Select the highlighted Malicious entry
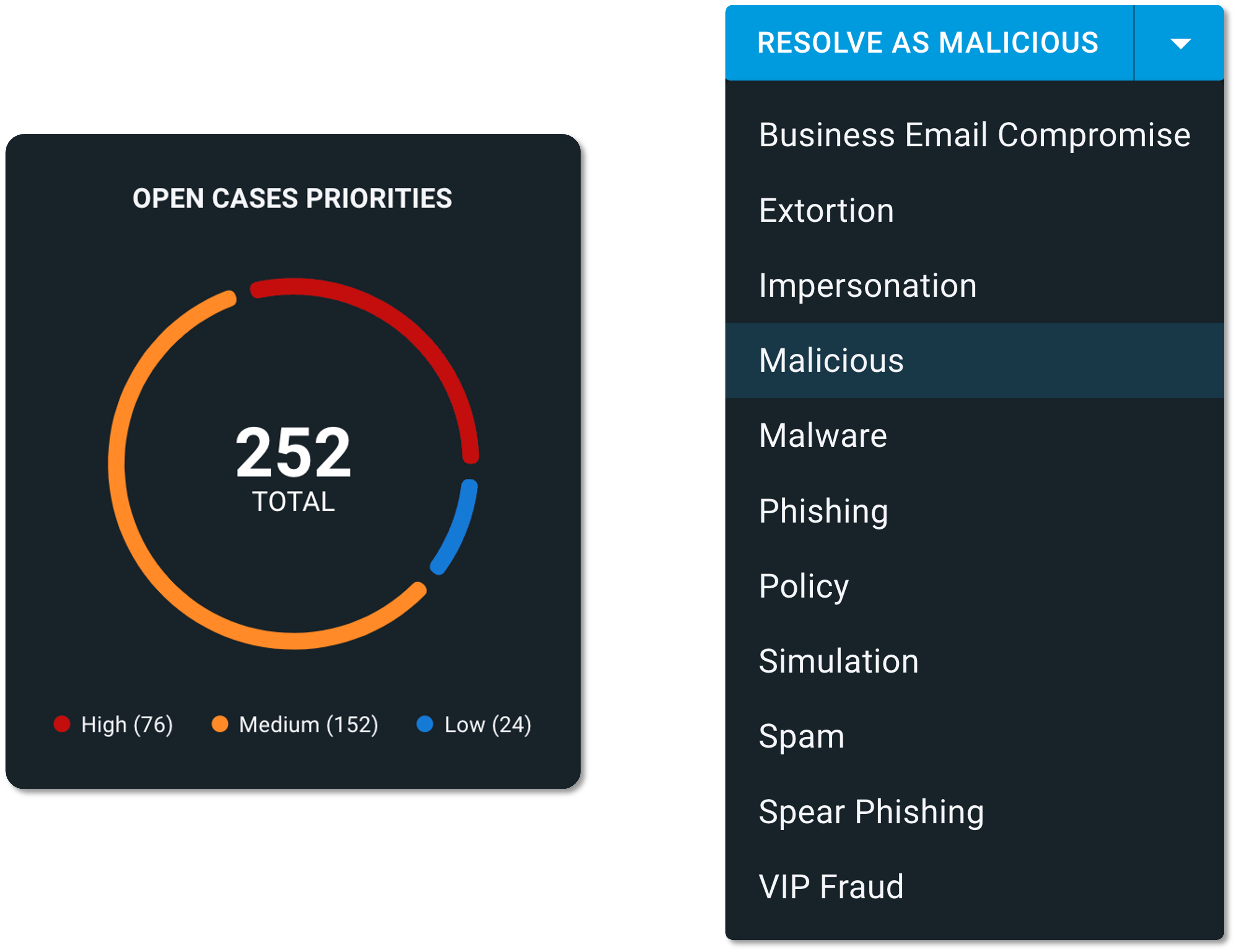1236x952 pixels. pos(974,361)
